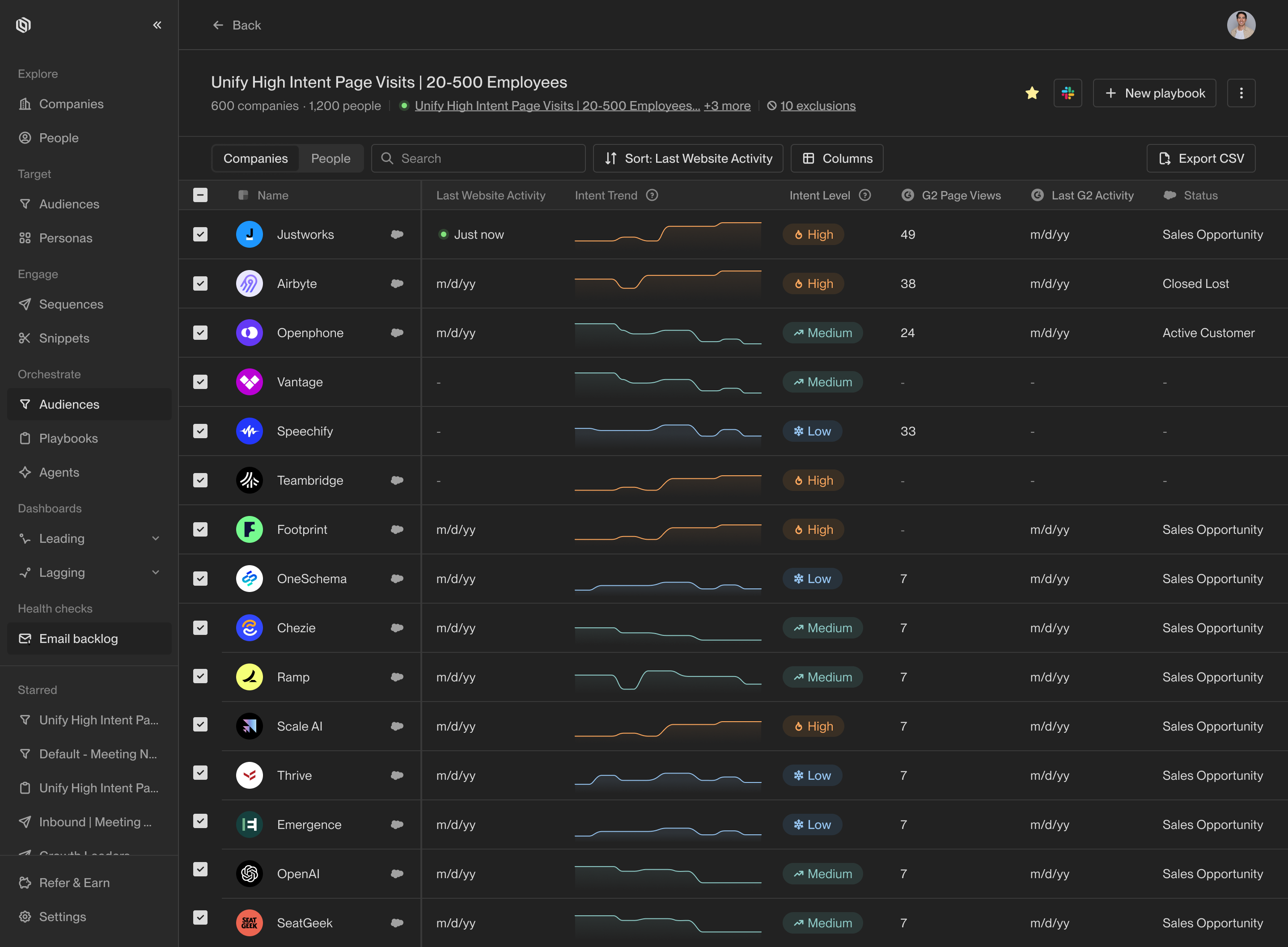Click the Intent Trend help icon
This screenshot has height=947, width=1288.
tap(652, 195)
